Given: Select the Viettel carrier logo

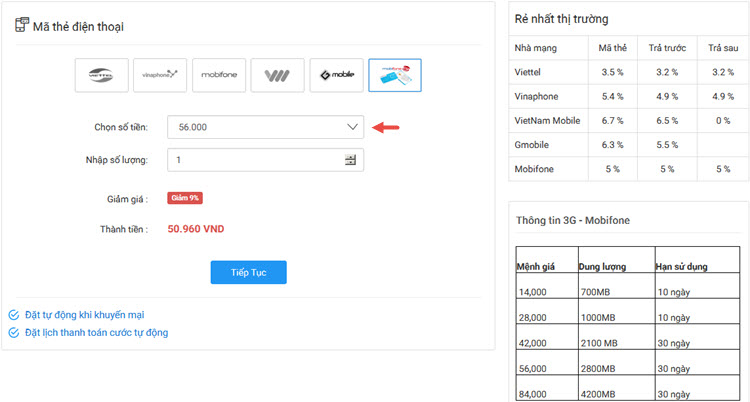Looking at the screenshot, I should point(101,75).
